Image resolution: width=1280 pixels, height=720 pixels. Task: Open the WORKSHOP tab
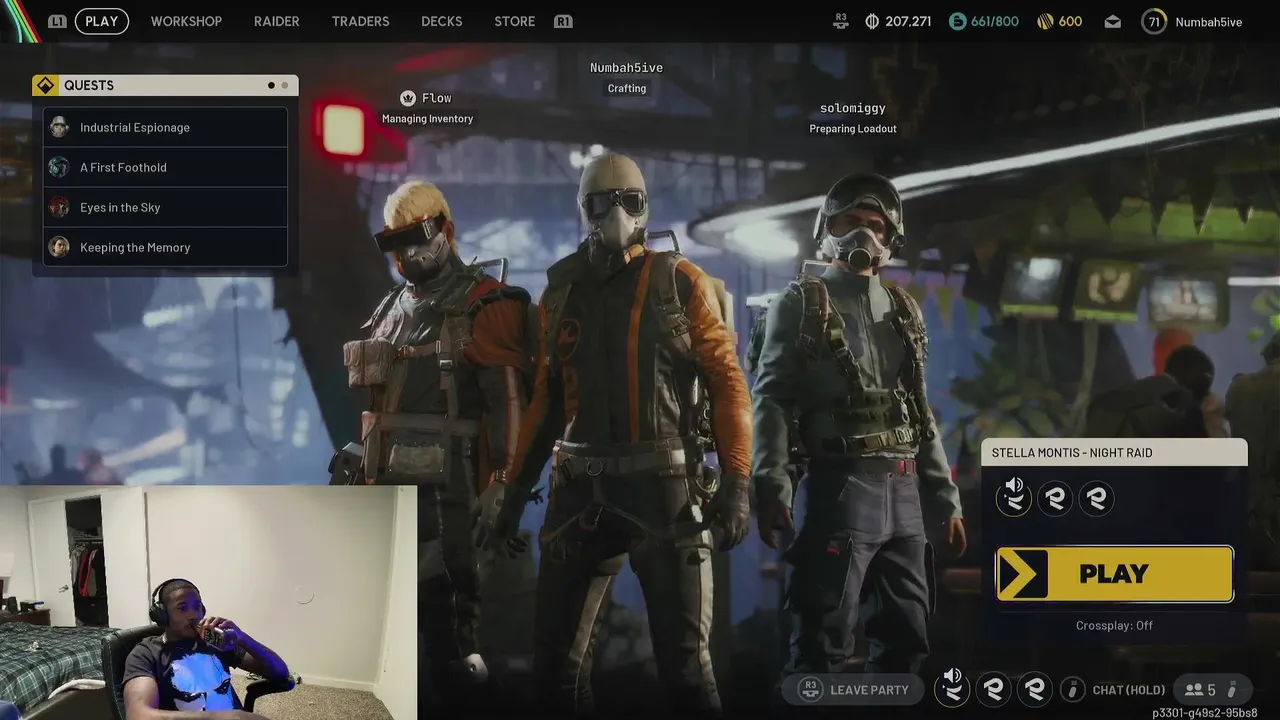coord(186,21)
